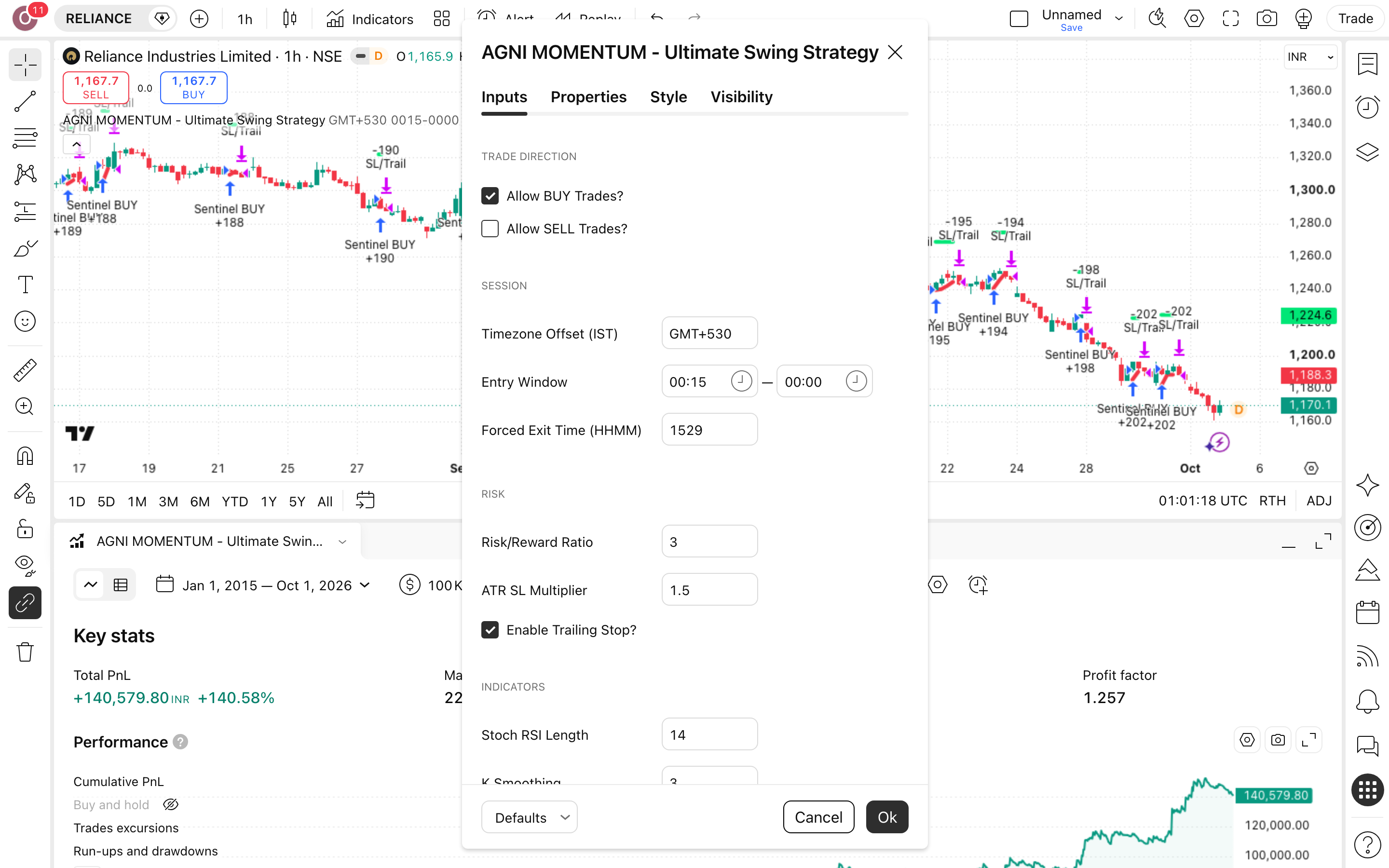Open the watchlist panel icon
This screenshot has height=868, width=1389.
pos(1367,64)
